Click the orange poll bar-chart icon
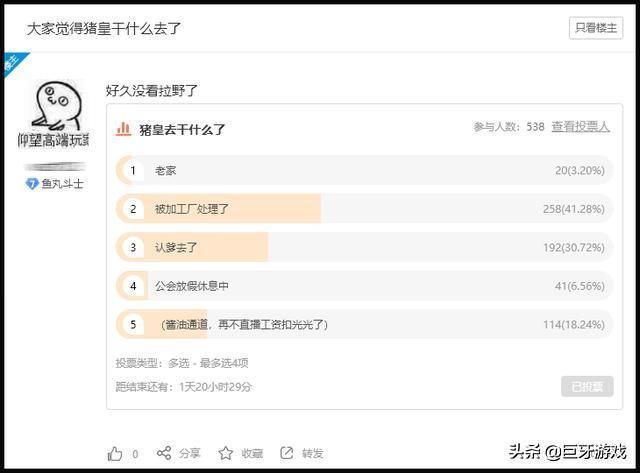 coord(124,128)
